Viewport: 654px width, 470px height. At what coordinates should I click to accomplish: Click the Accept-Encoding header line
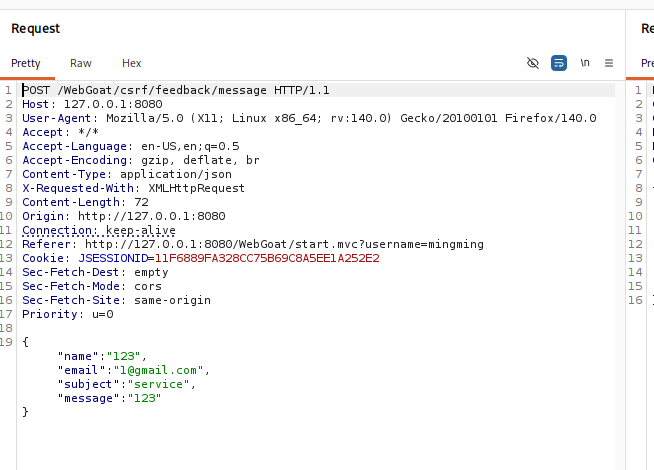click(x=141, y=160)
